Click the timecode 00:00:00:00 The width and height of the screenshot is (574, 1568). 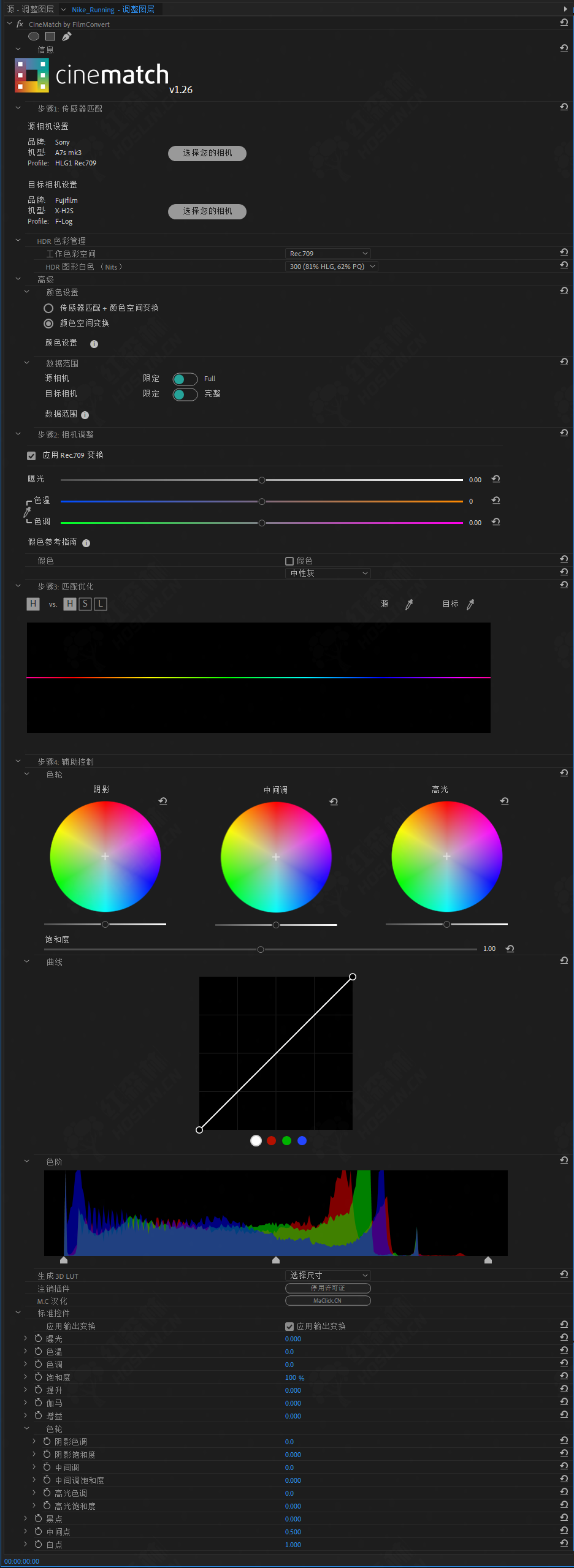pos(22,1561)
